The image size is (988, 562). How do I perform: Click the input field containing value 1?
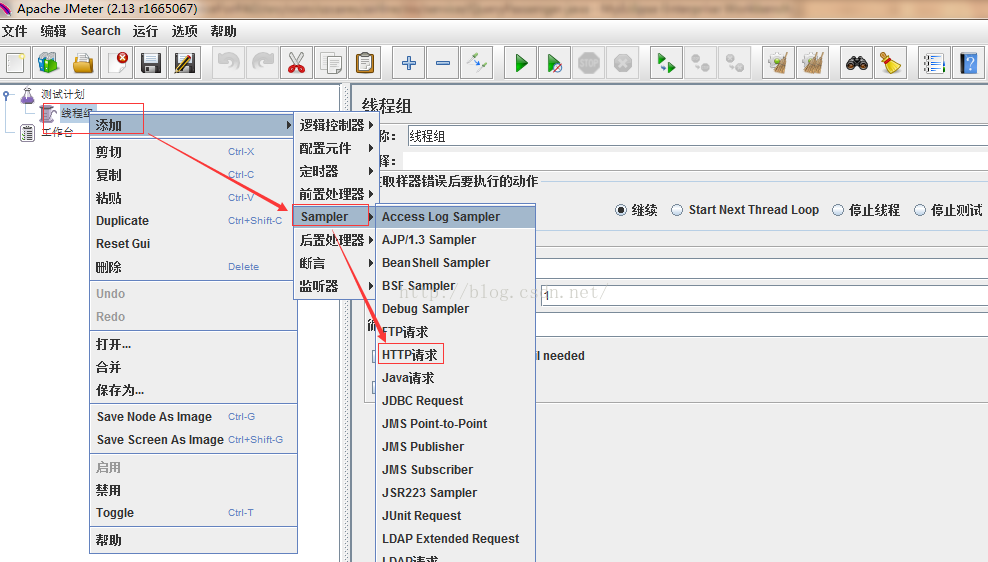tap(764, 295)
